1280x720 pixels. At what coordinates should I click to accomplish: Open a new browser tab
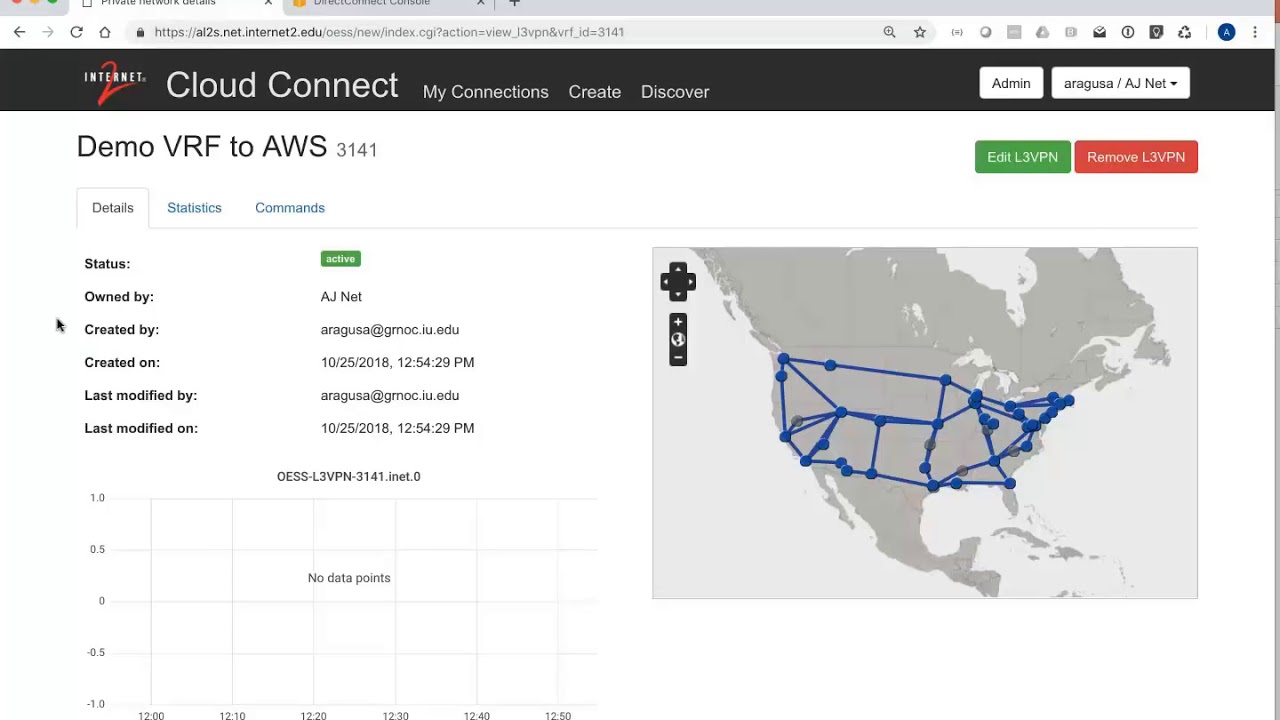(514, 4)
